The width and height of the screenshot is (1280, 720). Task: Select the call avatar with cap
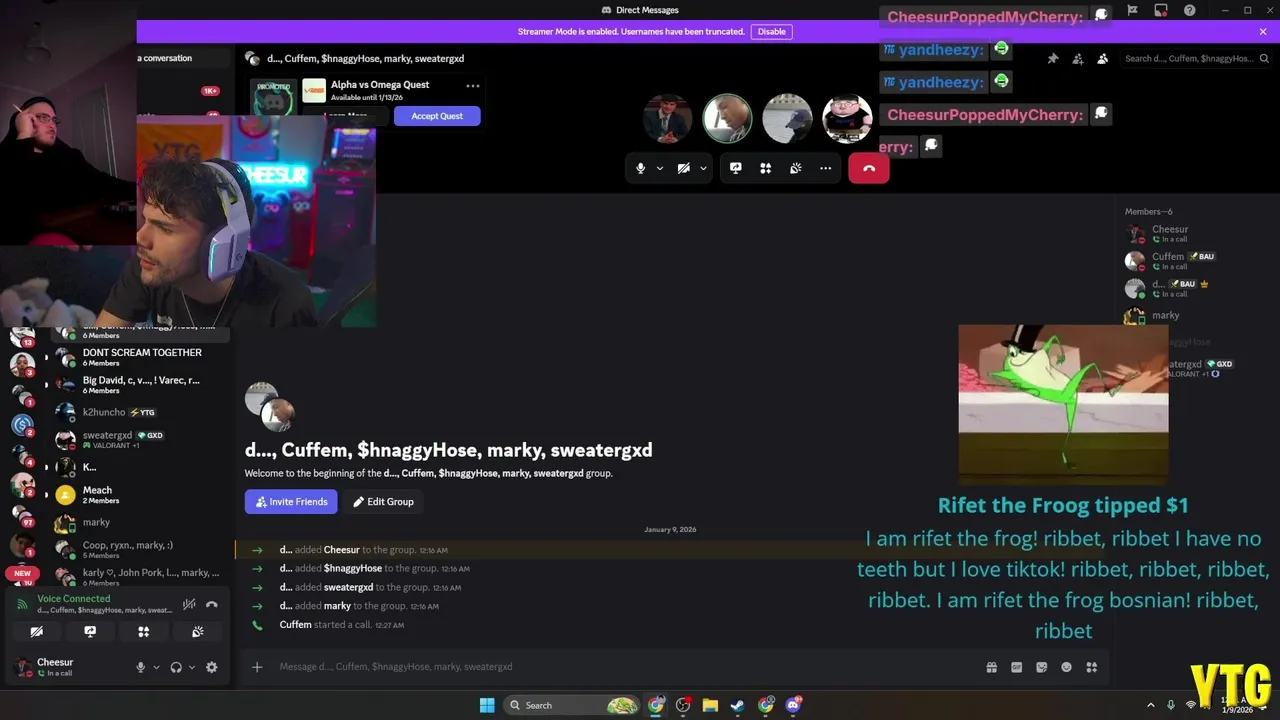click(787, 119)
